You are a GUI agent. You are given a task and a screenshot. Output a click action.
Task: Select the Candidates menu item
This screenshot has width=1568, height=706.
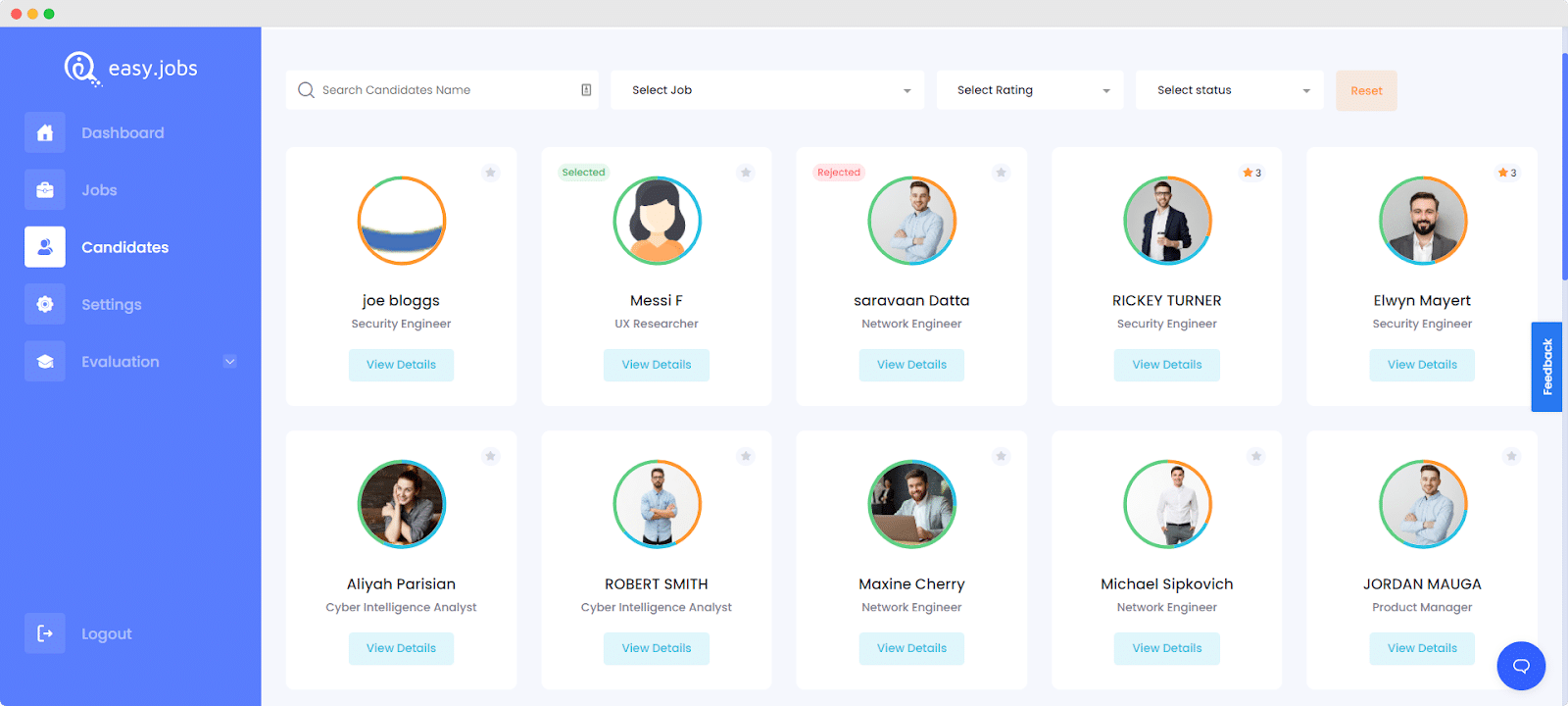coord(124,247)
